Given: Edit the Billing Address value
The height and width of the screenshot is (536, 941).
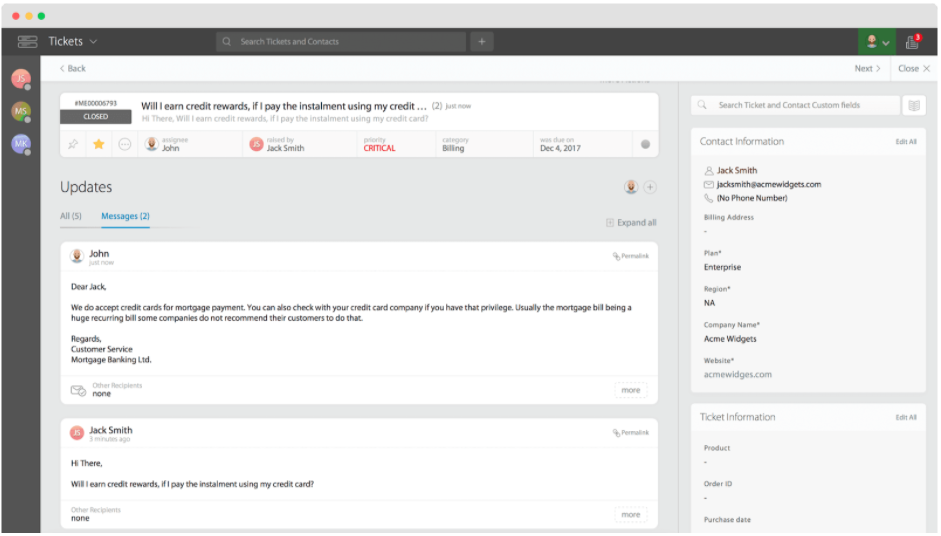Looking at the screenshot, I should coord(706,232).
